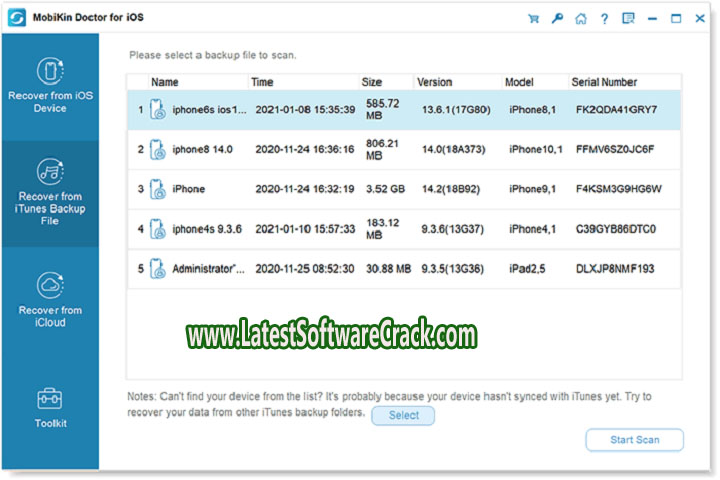Sort by the Name column header
Viewport: 720px width, 480px height.
(165, 82)
